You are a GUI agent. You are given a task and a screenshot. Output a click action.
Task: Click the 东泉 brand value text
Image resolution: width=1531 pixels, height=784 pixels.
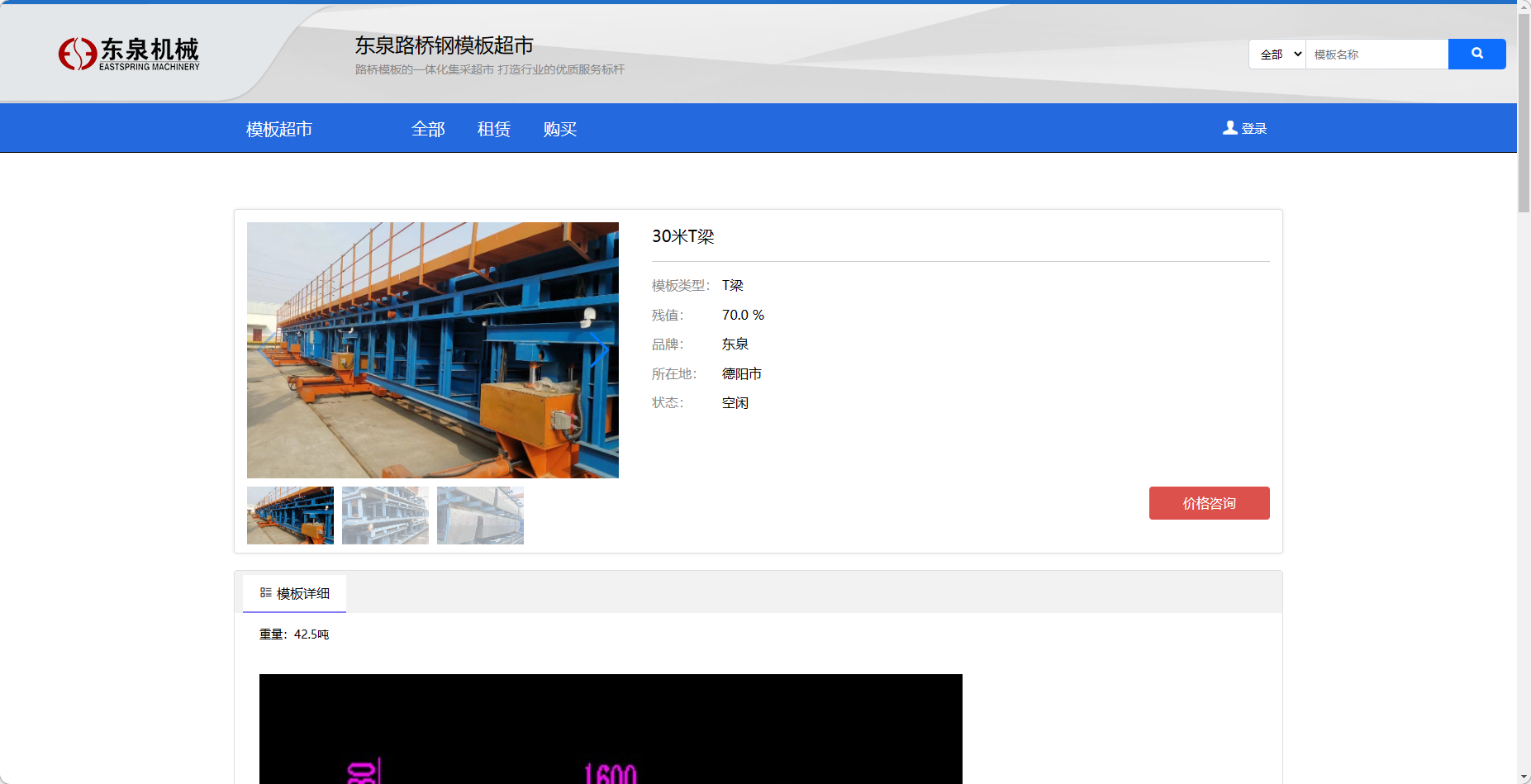pyautogui.click(x=735, y=344)
